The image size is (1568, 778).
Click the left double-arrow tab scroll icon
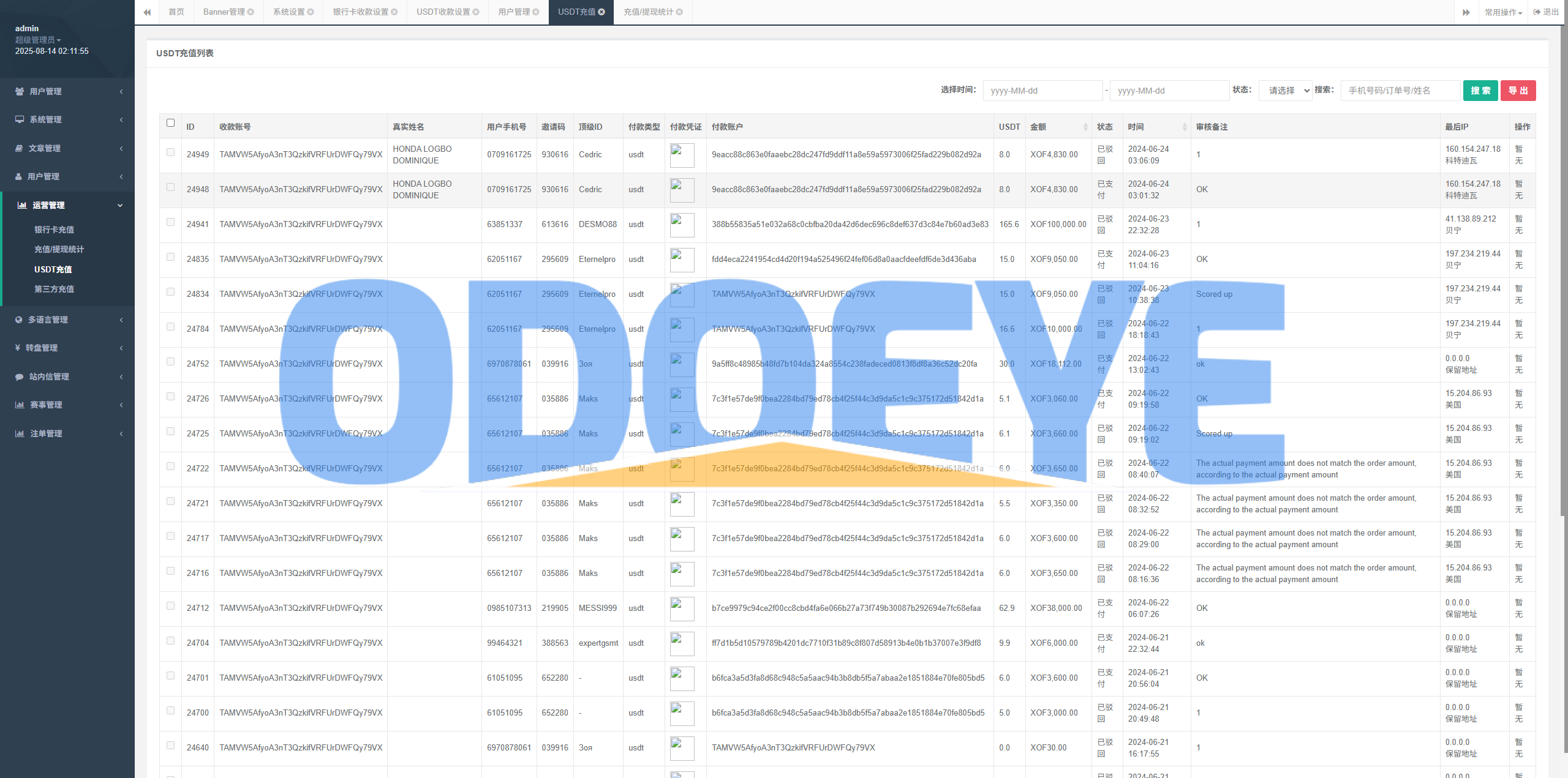tap(147, 12)
